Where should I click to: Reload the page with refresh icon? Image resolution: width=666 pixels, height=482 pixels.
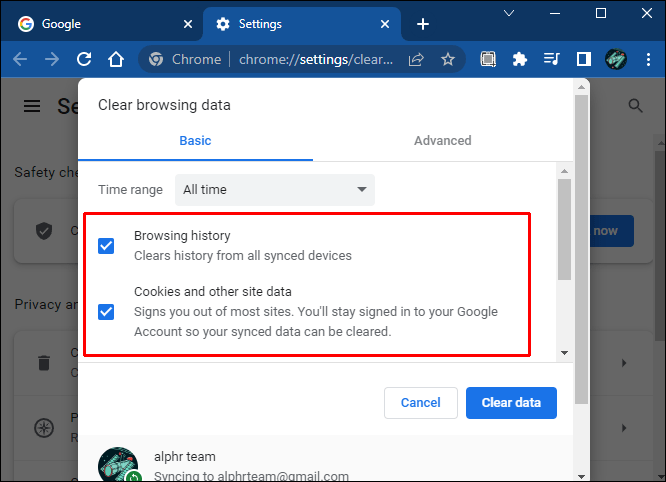pyautogui.click(x=84, y=59)
